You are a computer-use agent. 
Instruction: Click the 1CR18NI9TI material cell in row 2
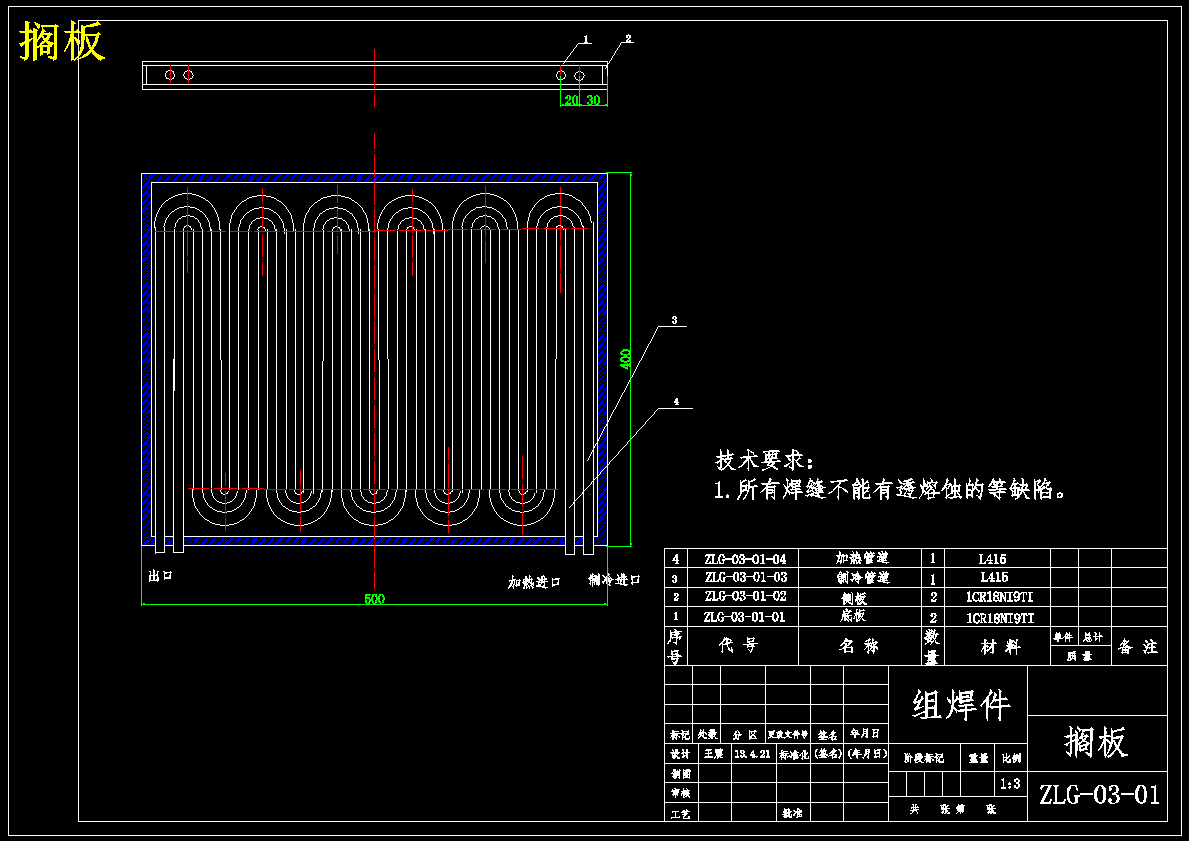pos(999,598)
